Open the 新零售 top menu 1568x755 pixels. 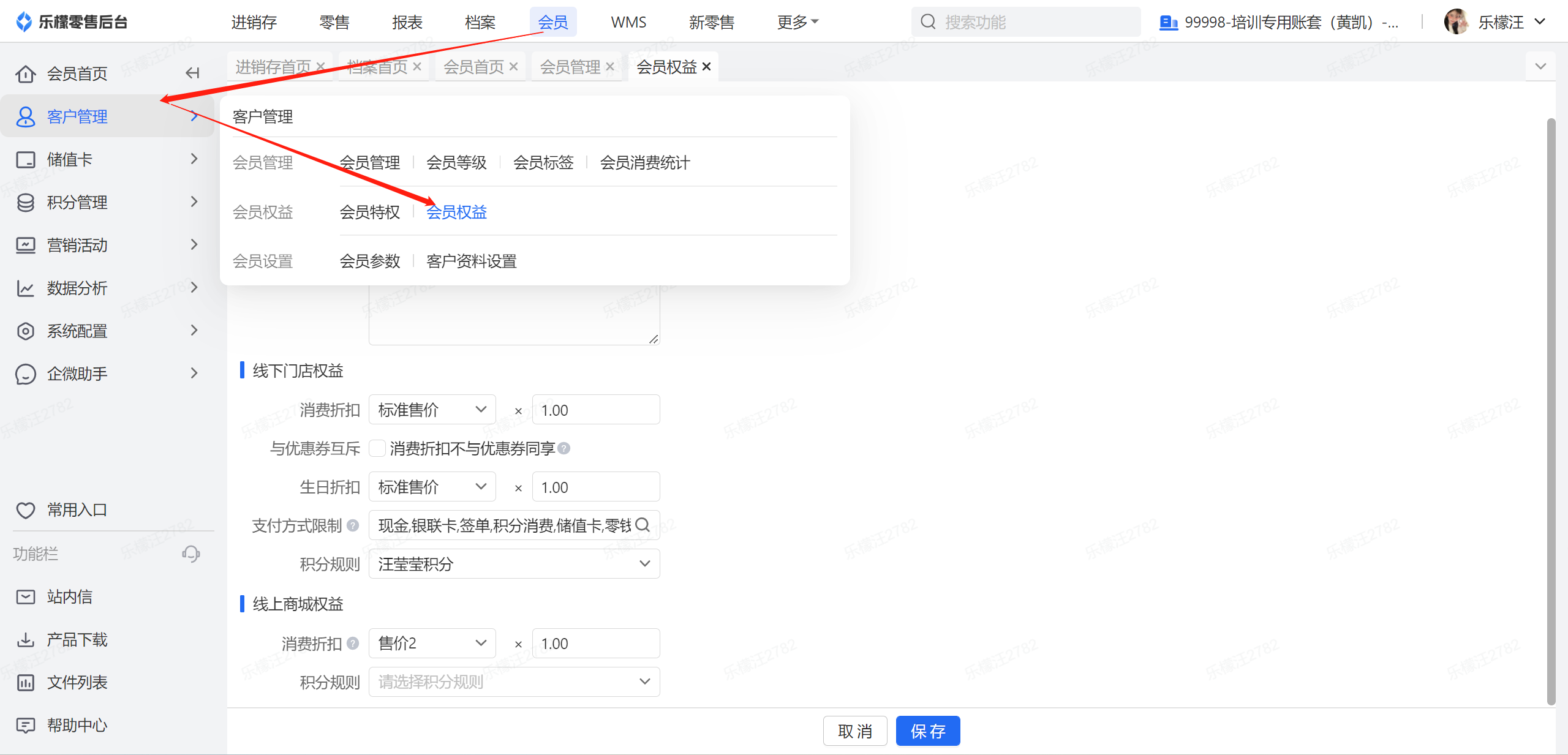click(x=712, y=22)
